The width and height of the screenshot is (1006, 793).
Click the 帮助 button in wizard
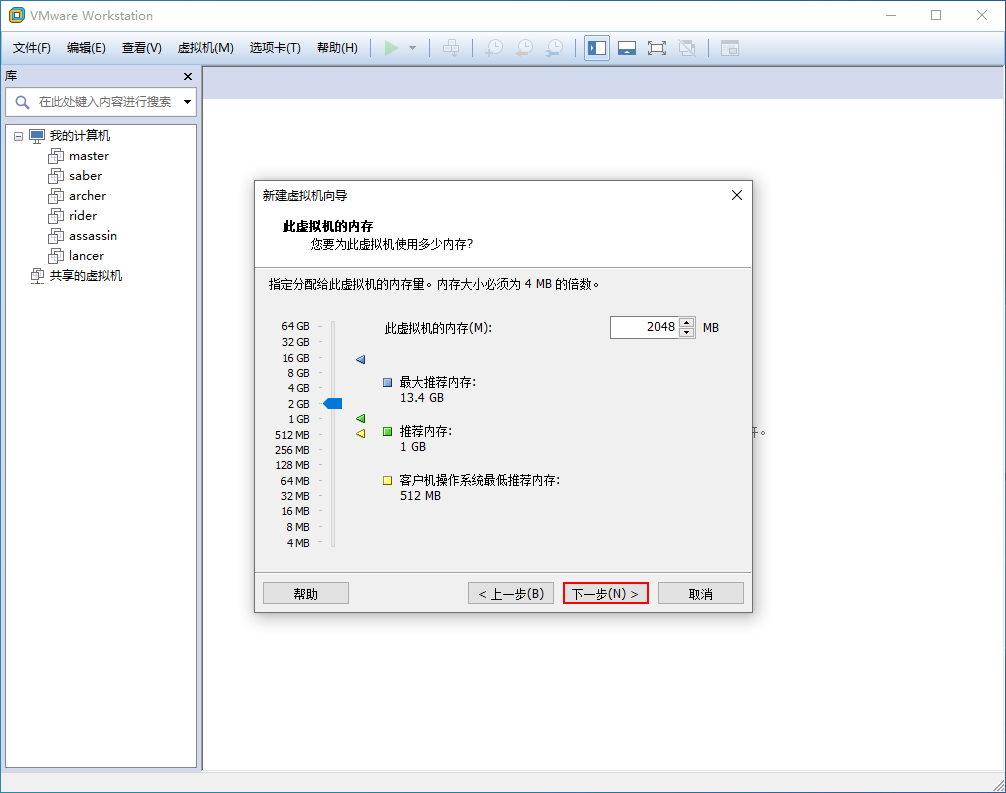305,592
